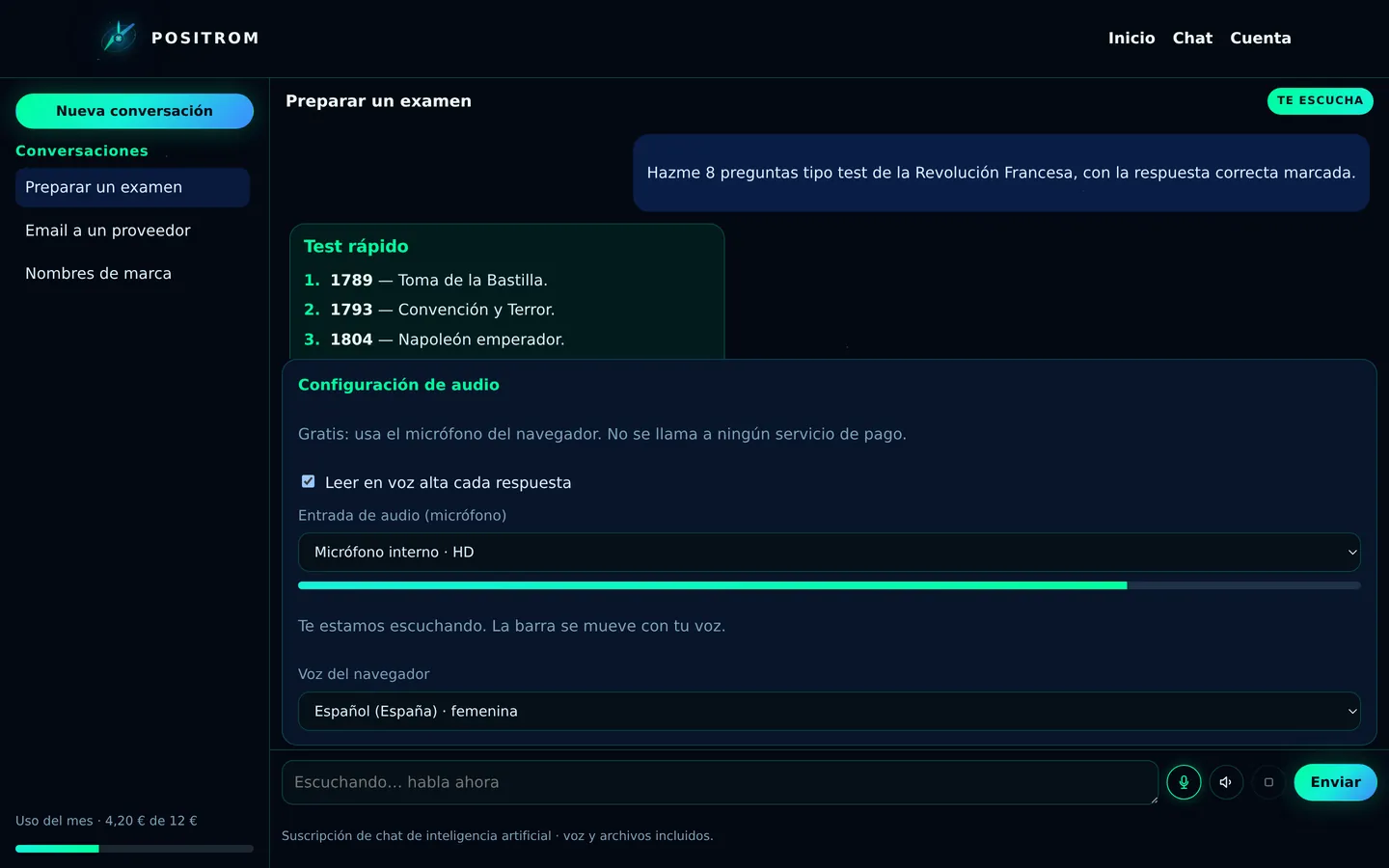
Task: Click the monthly usage progress bar
Action: (x=134, y=849)
